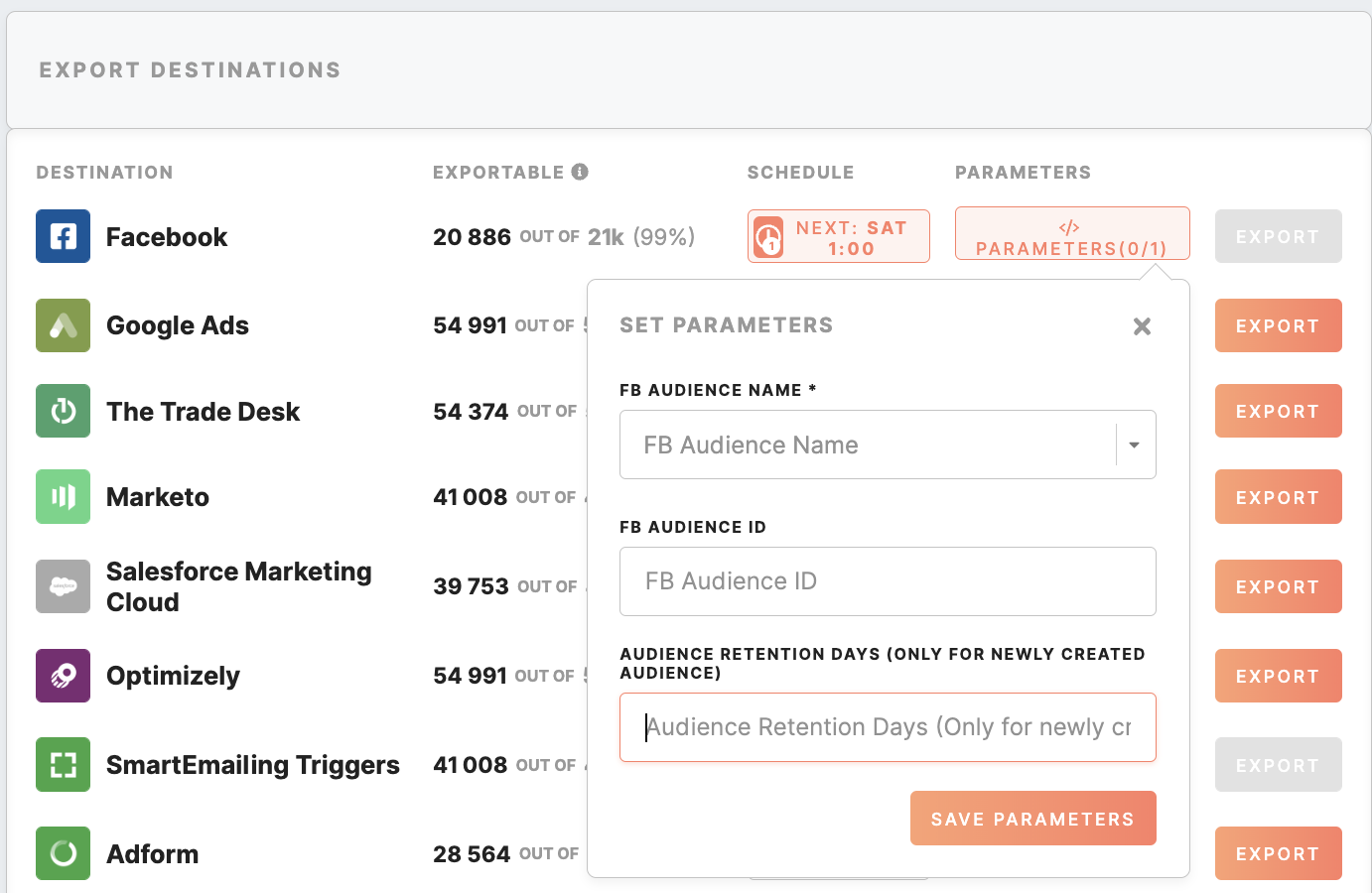Select the Marketo destination name

pyautogui.click(x=158, y=497)
